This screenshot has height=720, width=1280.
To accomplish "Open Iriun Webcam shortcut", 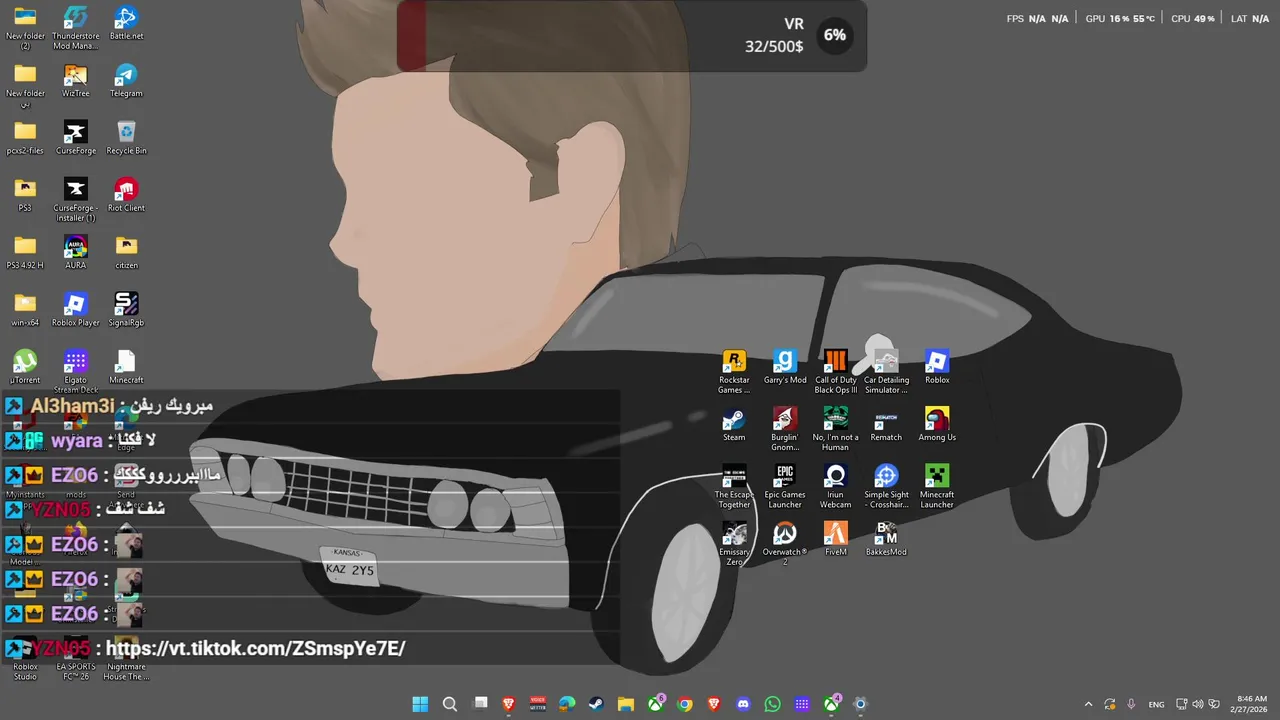I will (835, 485).
